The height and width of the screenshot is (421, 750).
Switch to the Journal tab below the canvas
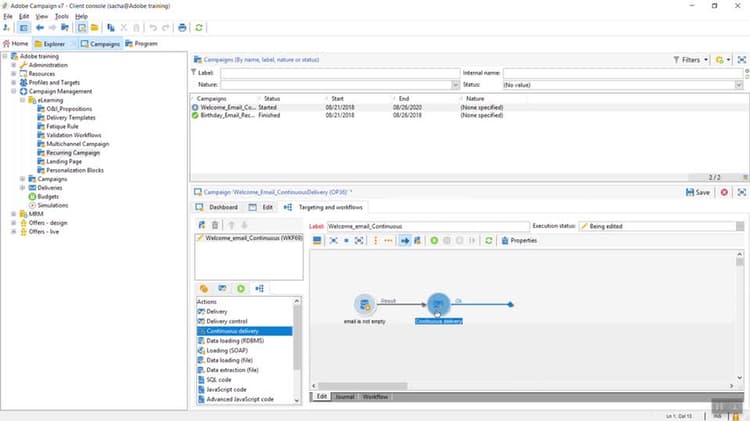(x=344, y=397)
